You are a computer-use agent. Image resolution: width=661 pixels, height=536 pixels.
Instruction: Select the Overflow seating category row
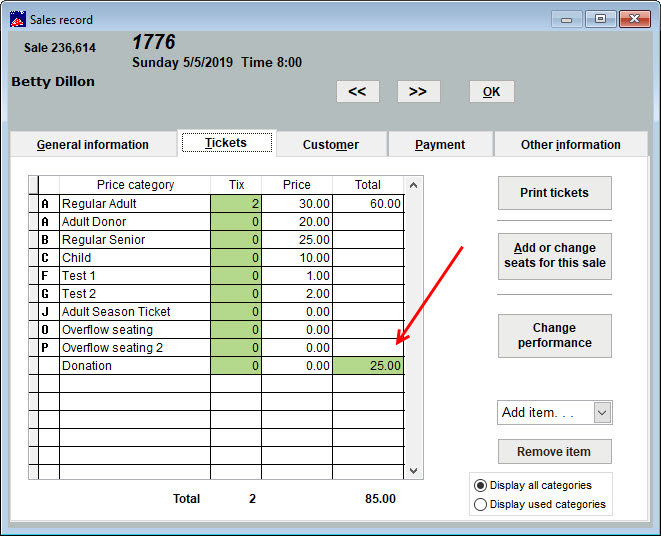tap(135, 330)
